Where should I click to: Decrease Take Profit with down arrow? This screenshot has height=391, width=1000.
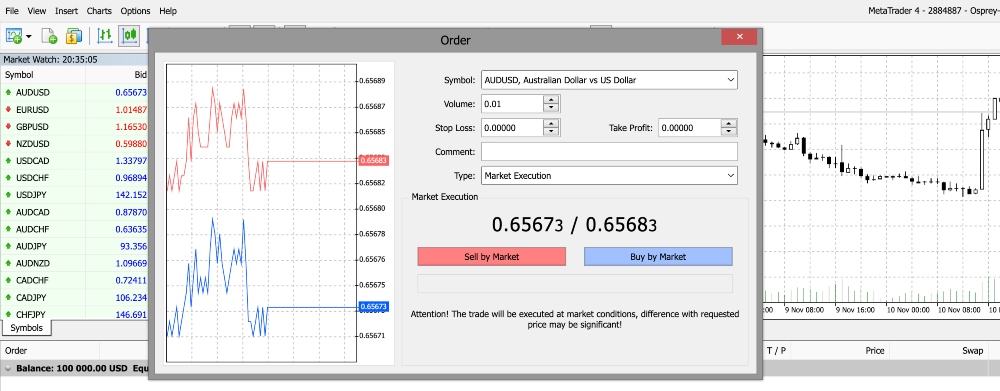point(728,132)
